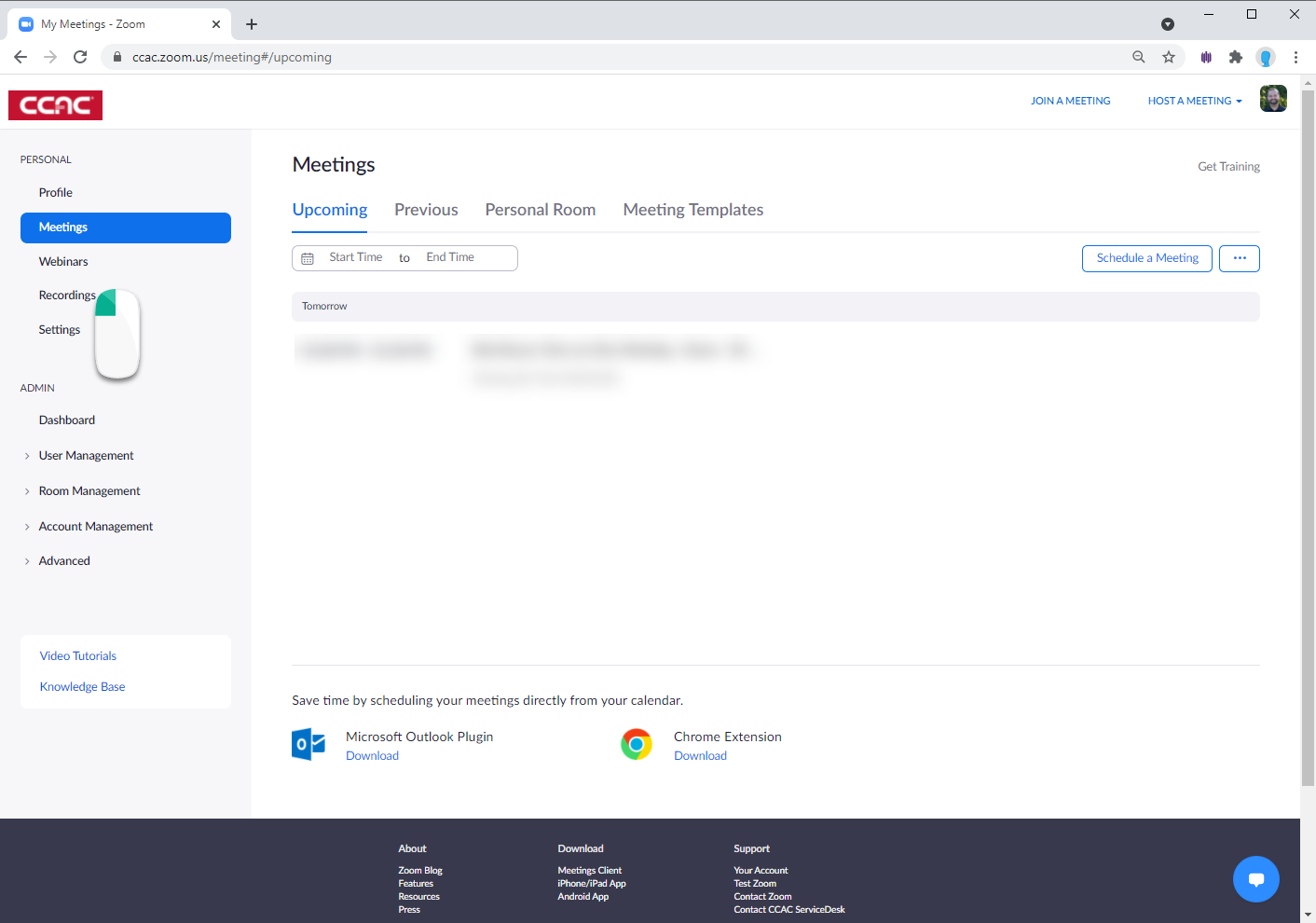Click the Start Time input field
Viewport: 1316px width, 923px height.
355,256
